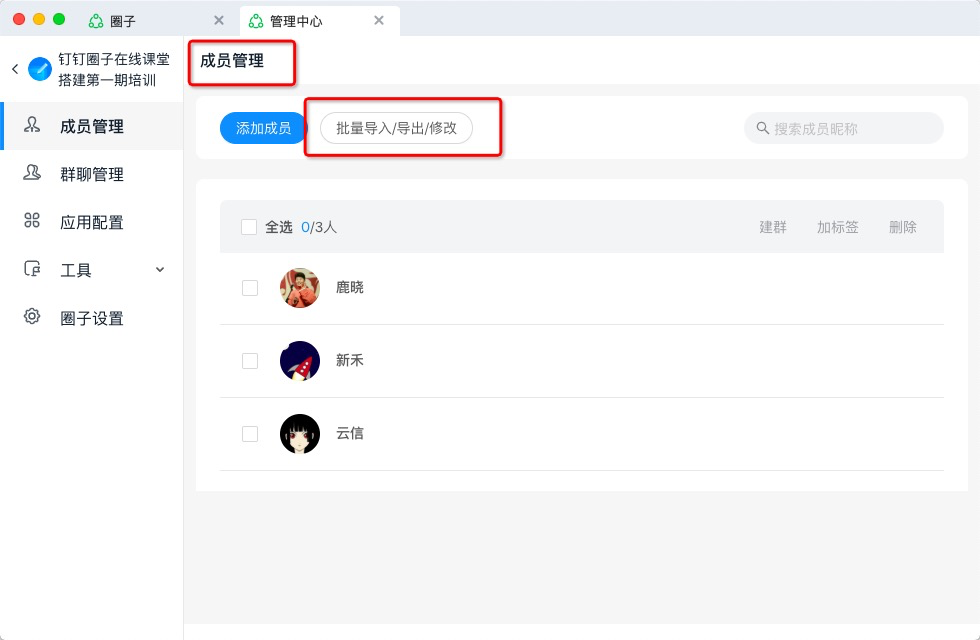Click the 应用配置 four-circles icon

(32, 221)
